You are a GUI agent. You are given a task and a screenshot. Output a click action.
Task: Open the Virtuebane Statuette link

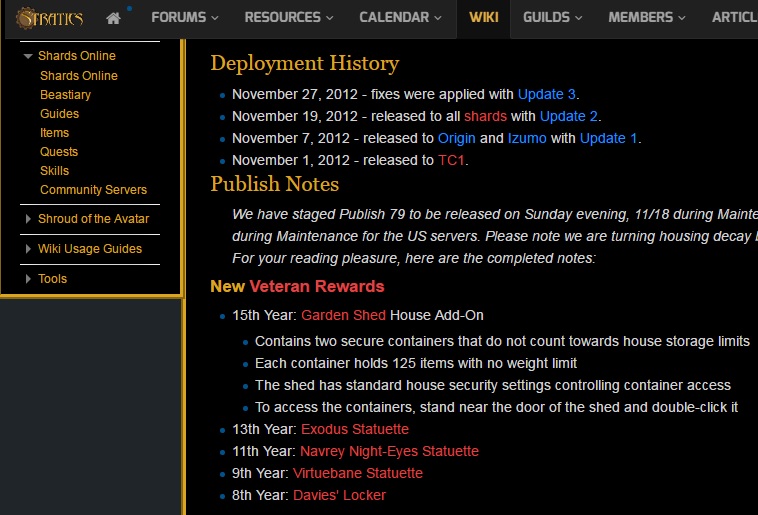[x=358, y=473]
